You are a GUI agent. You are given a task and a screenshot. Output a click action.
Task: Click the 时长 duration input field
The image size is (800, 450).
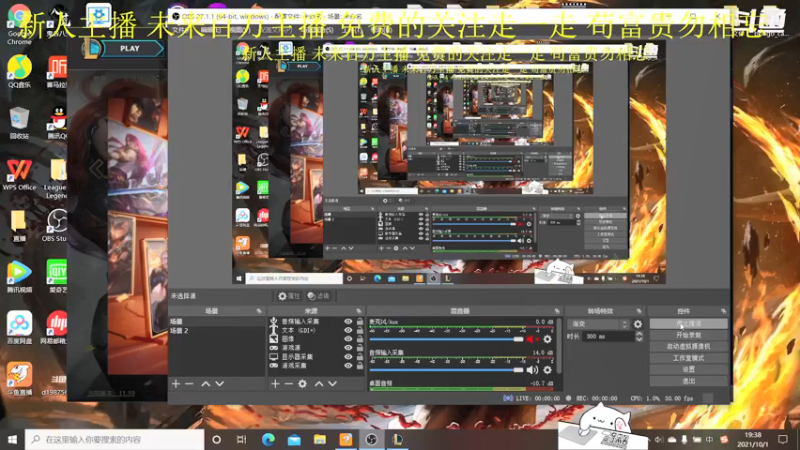(x=608, y=336)
